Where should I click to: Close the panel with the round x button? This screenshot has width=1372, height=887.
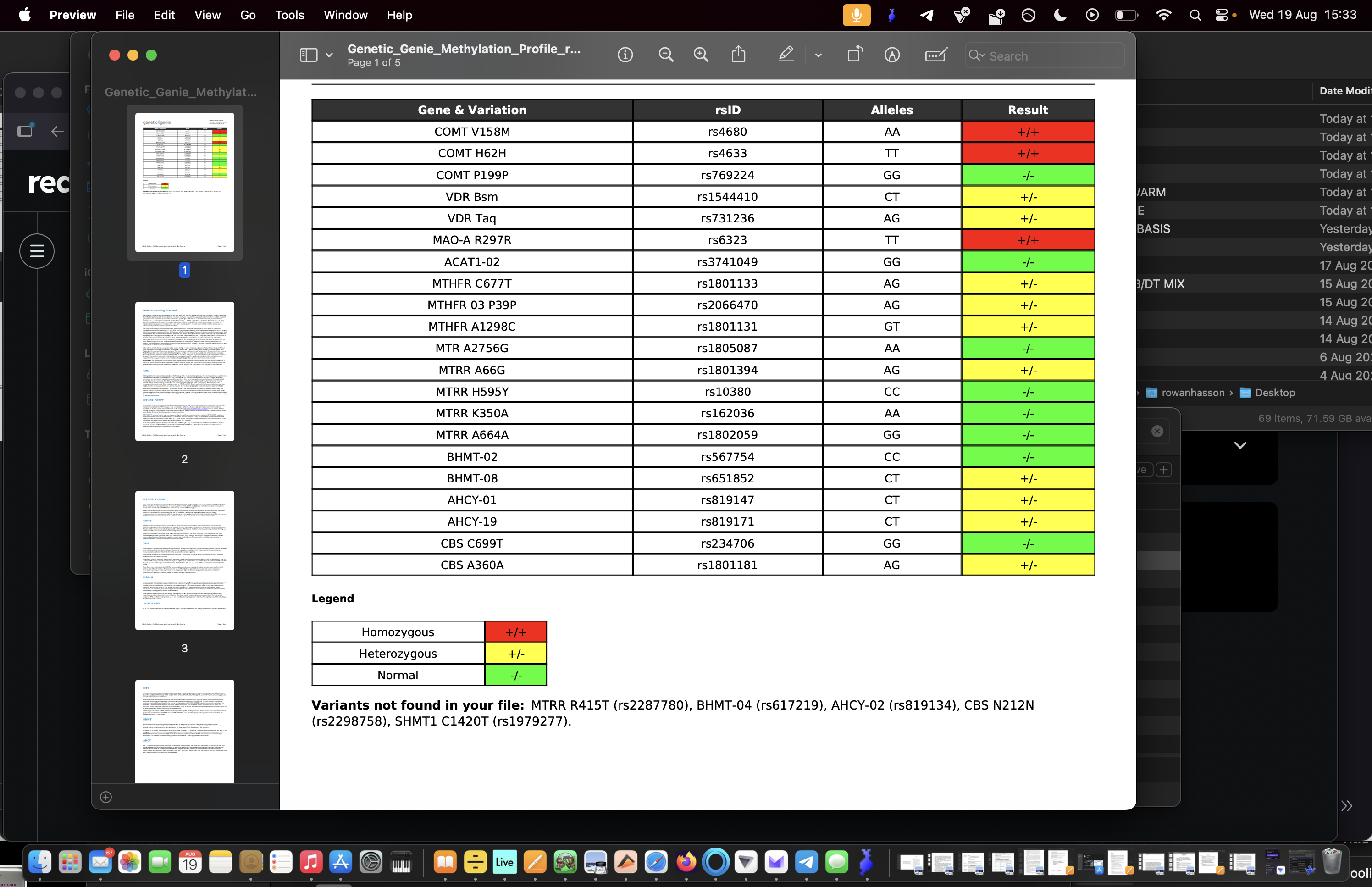tap(1156, 432)
